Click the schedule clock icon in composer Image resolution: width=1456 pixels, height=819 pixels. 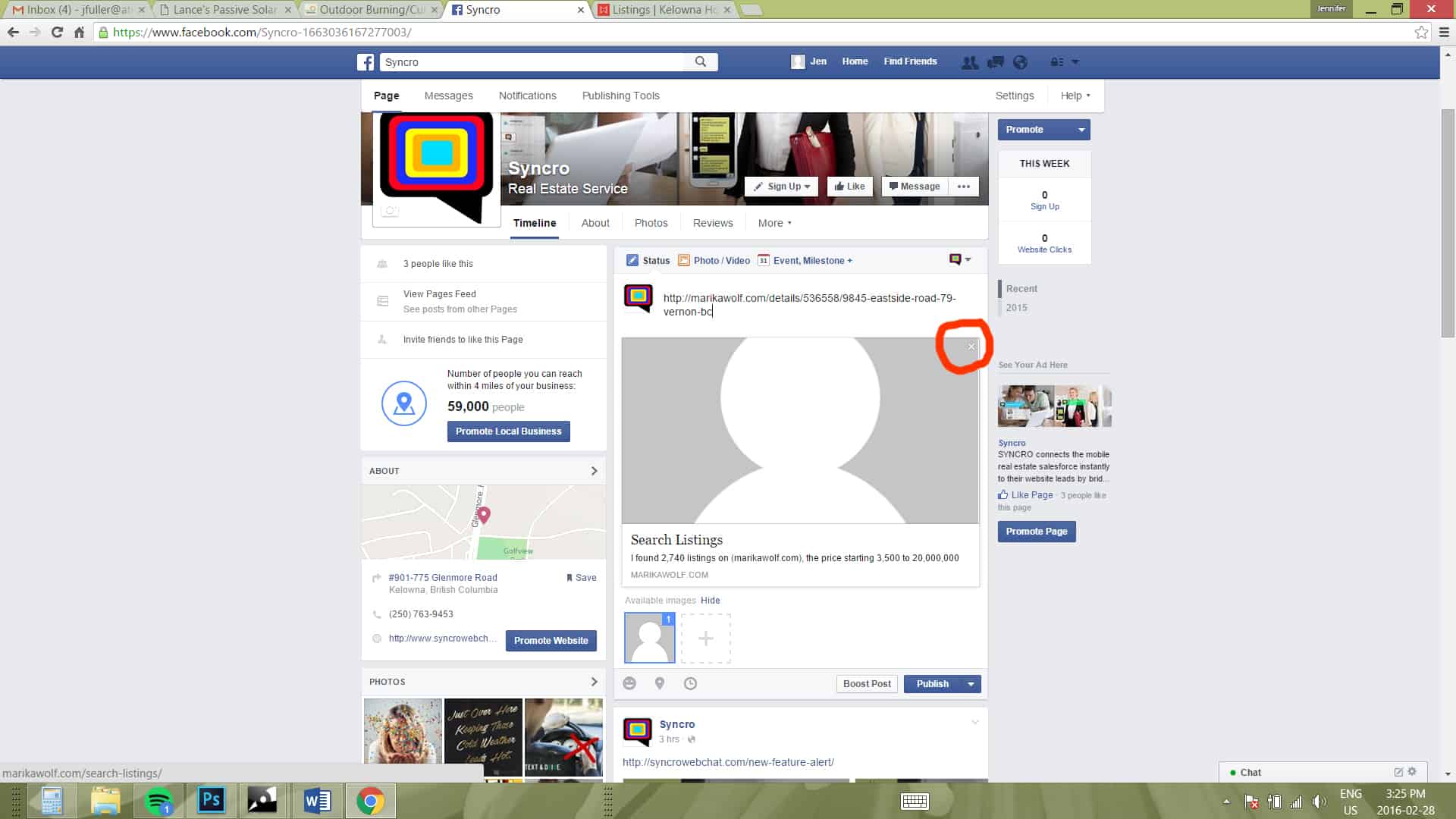point(690,683)
